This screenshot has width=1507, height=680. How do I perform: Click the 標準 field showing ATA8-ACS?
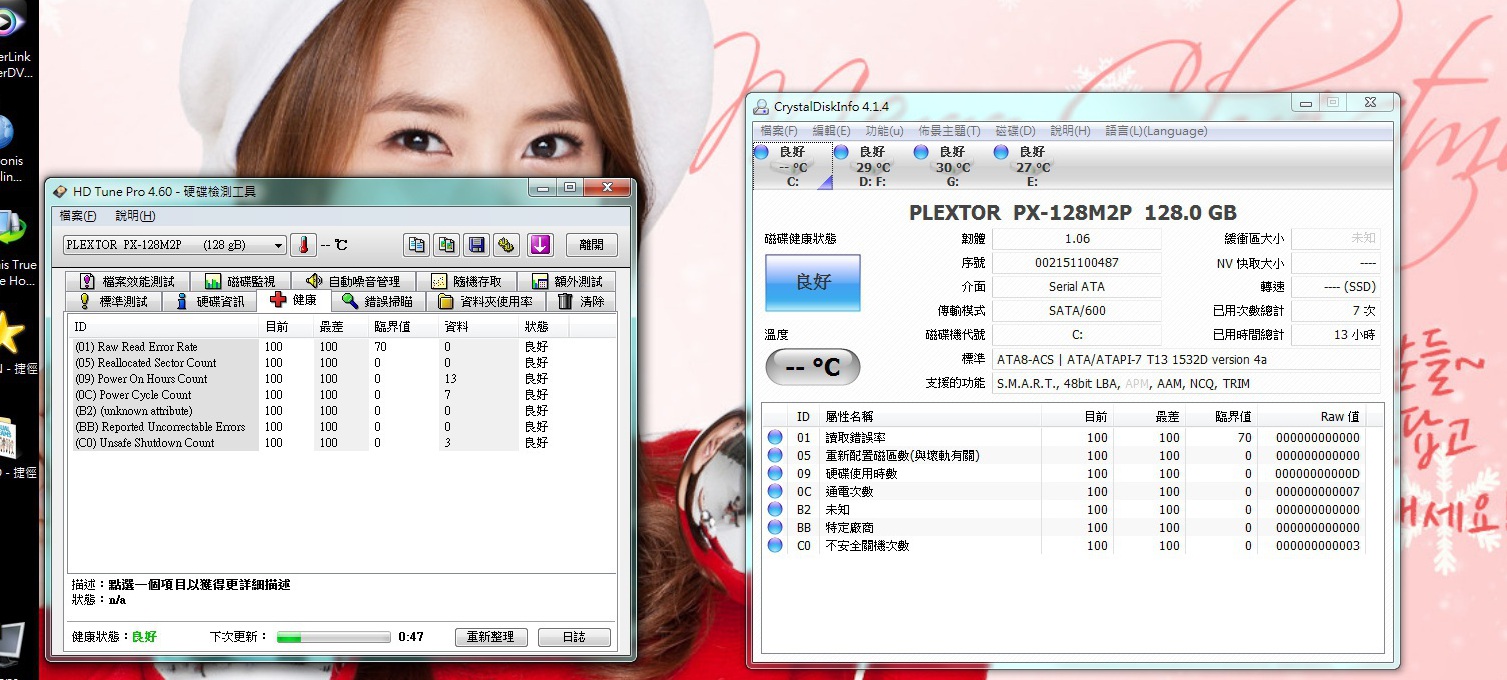pyautogui.click(x=1186, y=359)
